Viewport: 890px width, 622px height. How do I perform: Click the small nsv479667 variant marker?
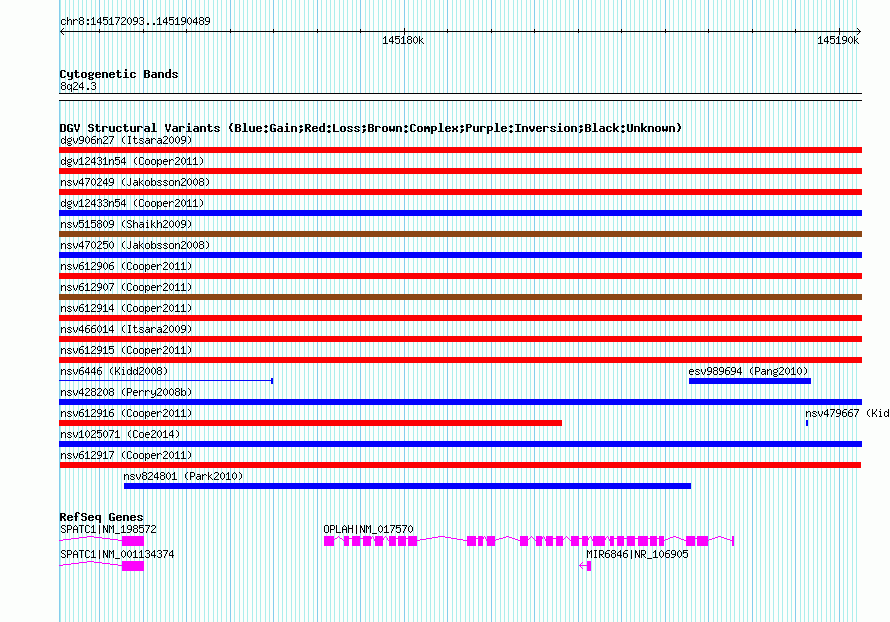(807, 423)
